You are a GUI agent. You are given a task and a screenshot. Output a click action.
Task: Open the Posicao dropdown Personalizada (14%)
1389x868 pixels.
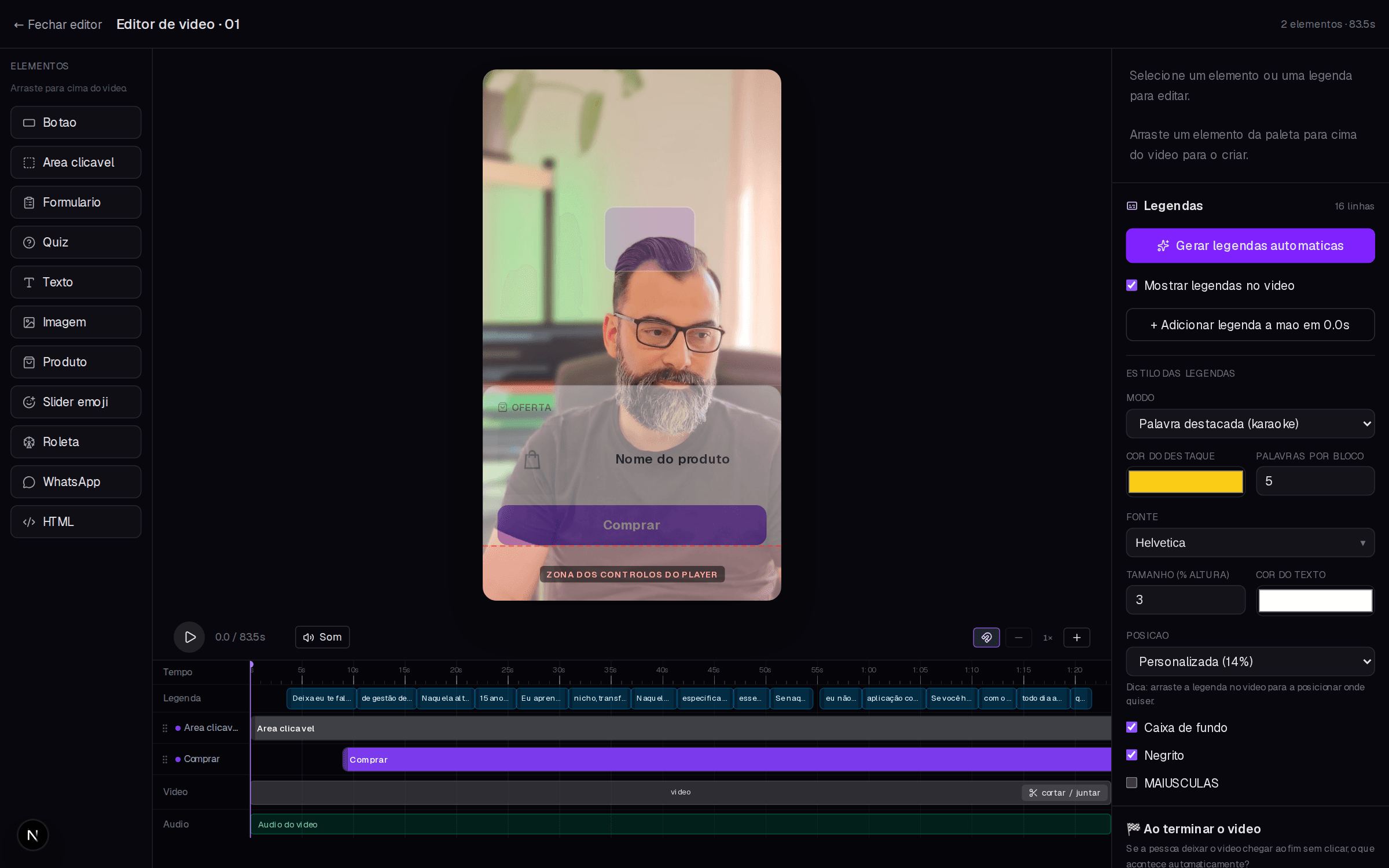point(1250,661)
